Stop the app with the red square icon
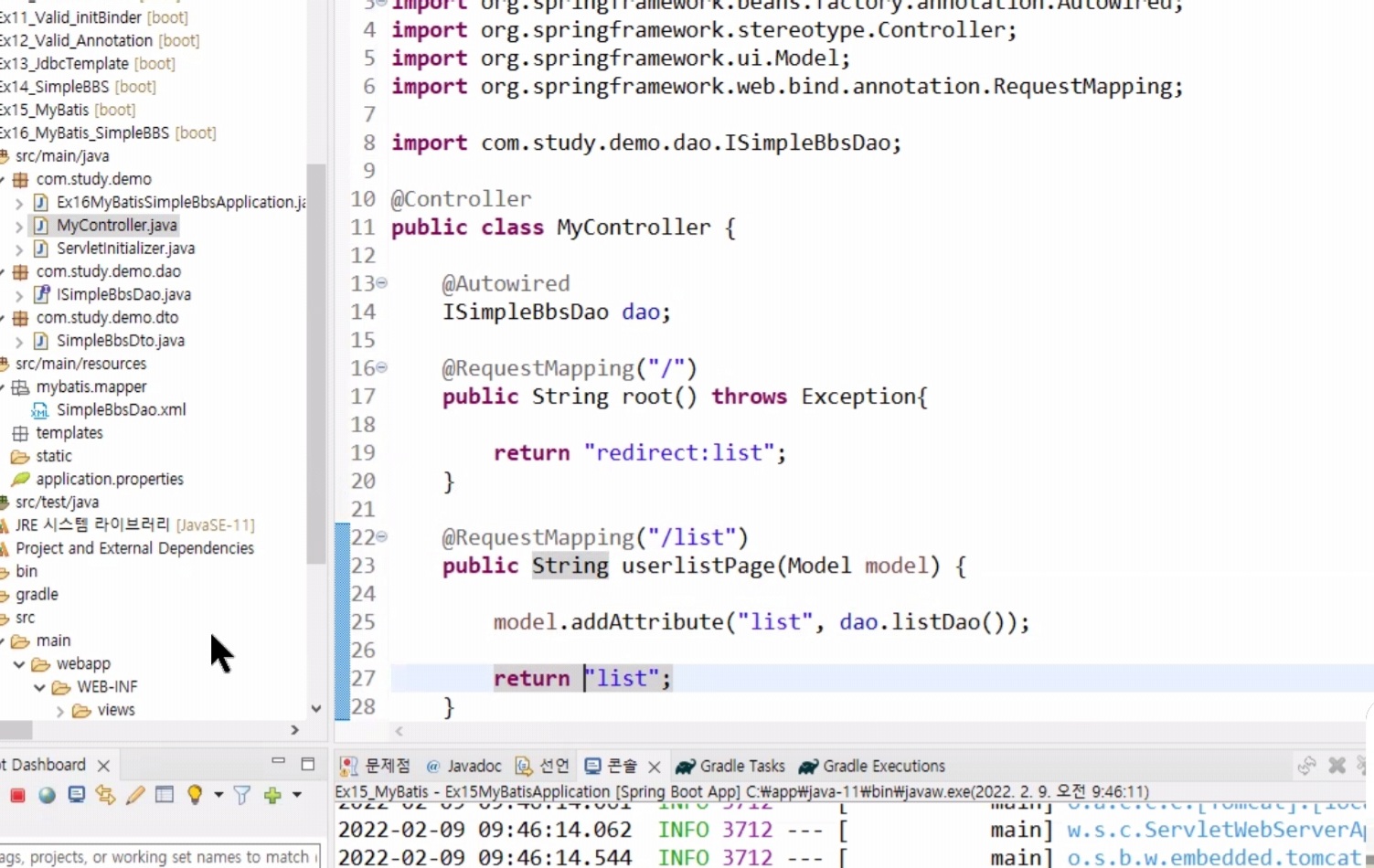This screenshot has width=1374, height=868. click(17, 796)
